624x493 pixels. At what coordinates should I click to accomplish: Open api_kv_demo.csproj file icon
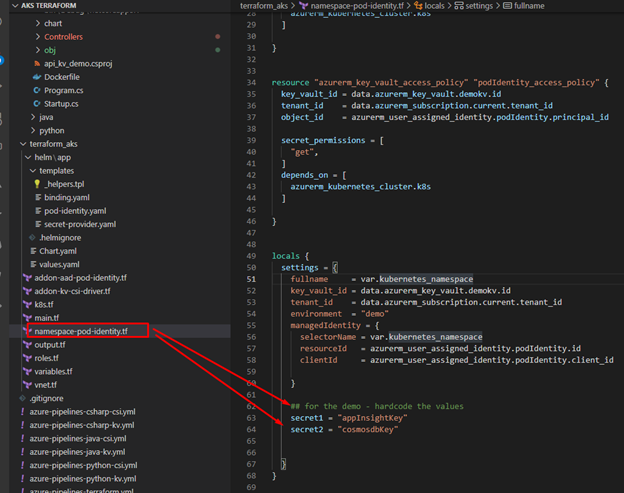point(37,64)
